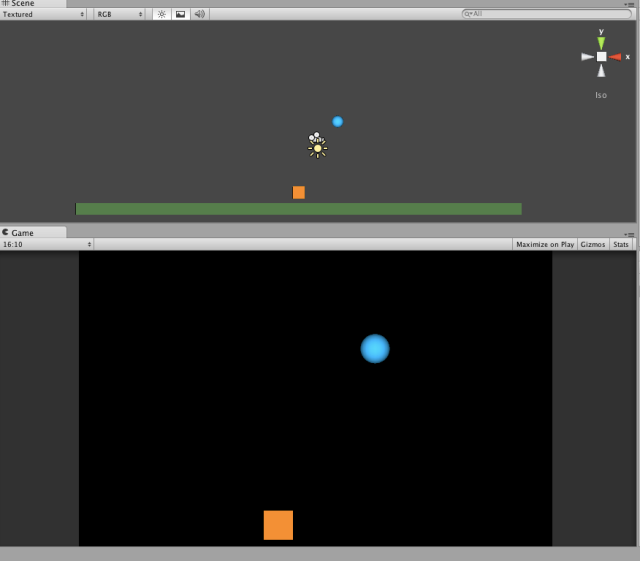Select the blue sphere in Scene view
The width and height of the screenshot is (640, 561).
pyautogui.click(x=338, y=122)
